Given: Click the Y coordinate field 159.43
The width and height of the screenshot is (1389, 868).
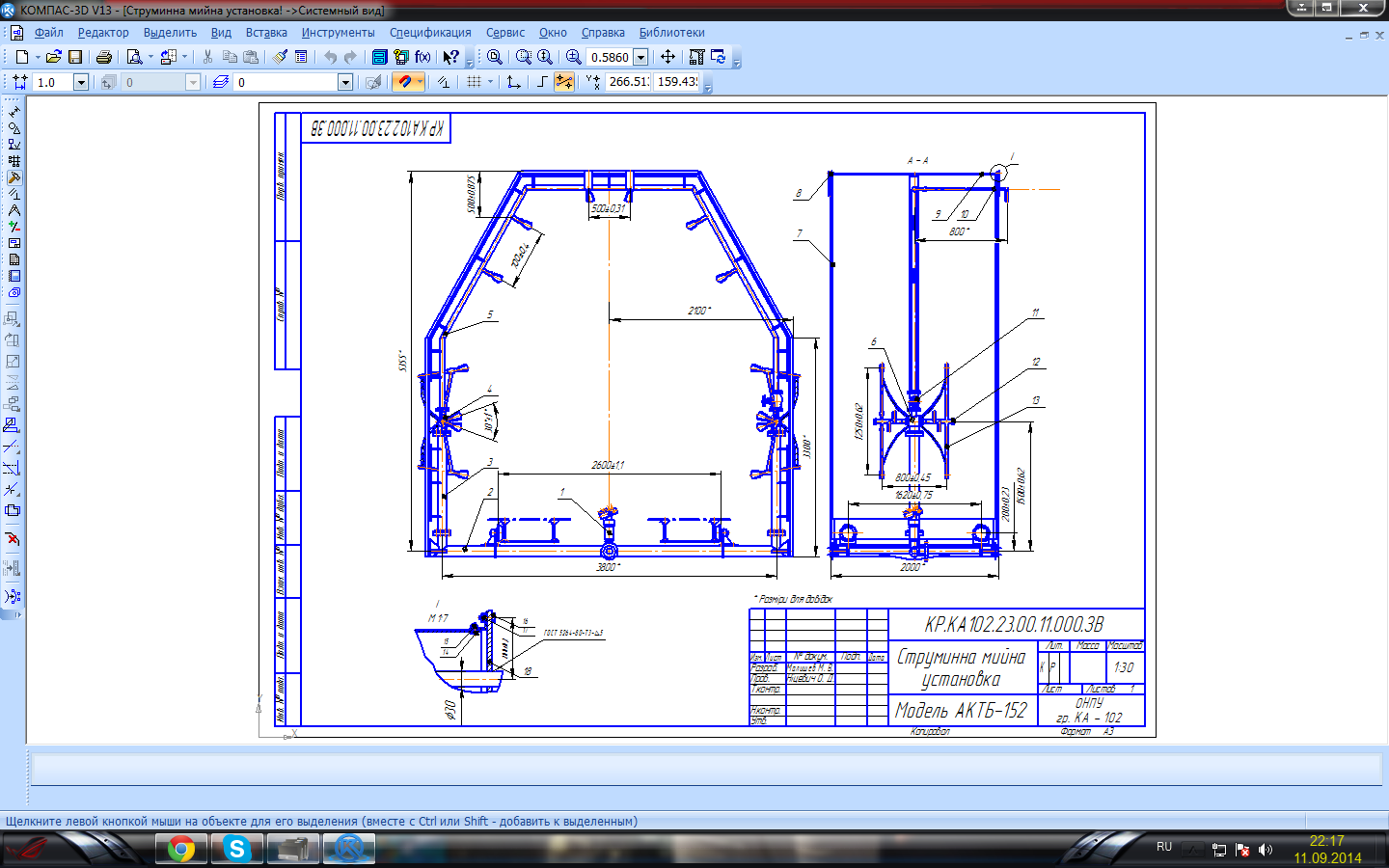Looking at the screenshot, I should click(676, 82).
